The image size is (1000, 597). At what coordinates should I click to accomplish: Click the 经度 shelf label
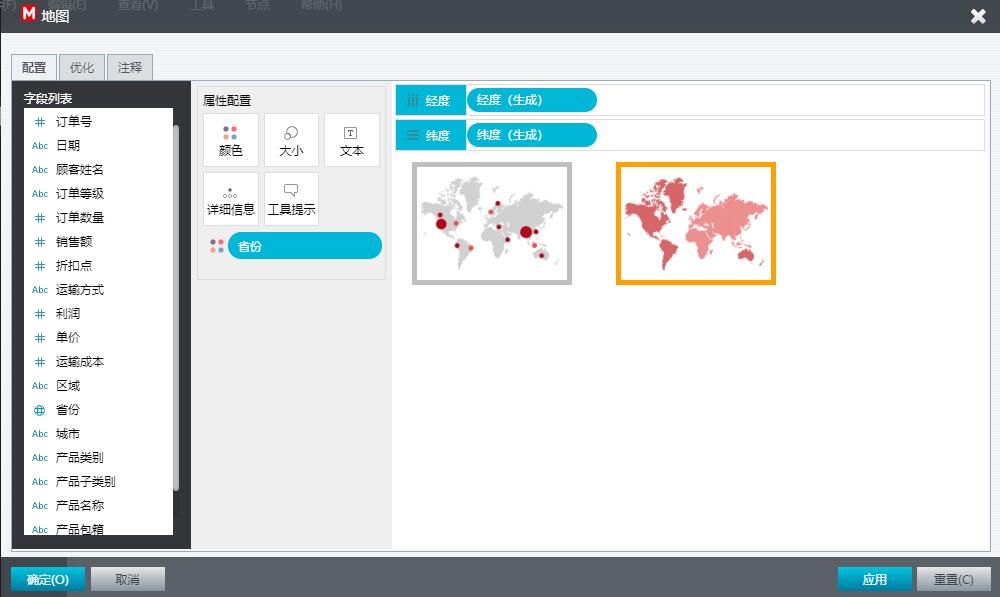pos(438,101)
